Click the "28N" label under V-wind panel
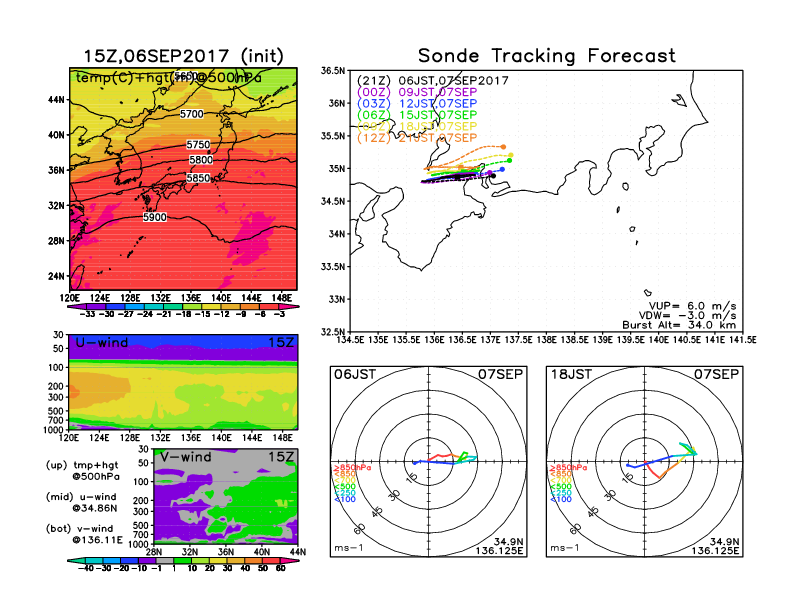Image resolution: width=792 pixels, height=612 pixels. click(154, 552)
